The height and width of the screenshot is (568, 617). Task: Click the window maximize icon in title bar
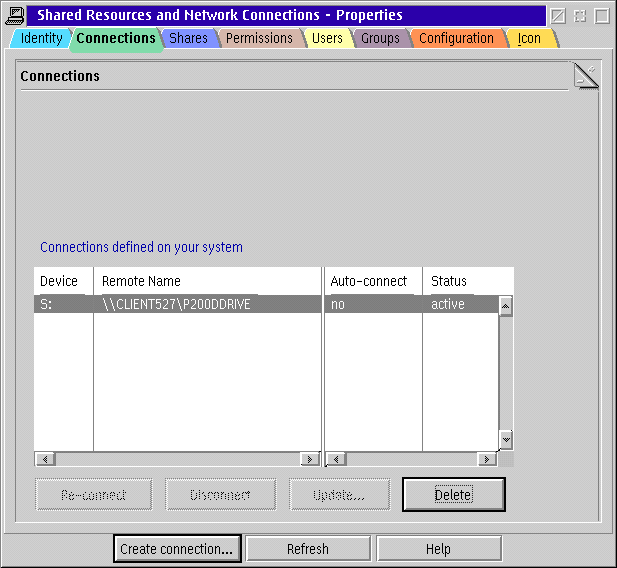click(601, 16)
